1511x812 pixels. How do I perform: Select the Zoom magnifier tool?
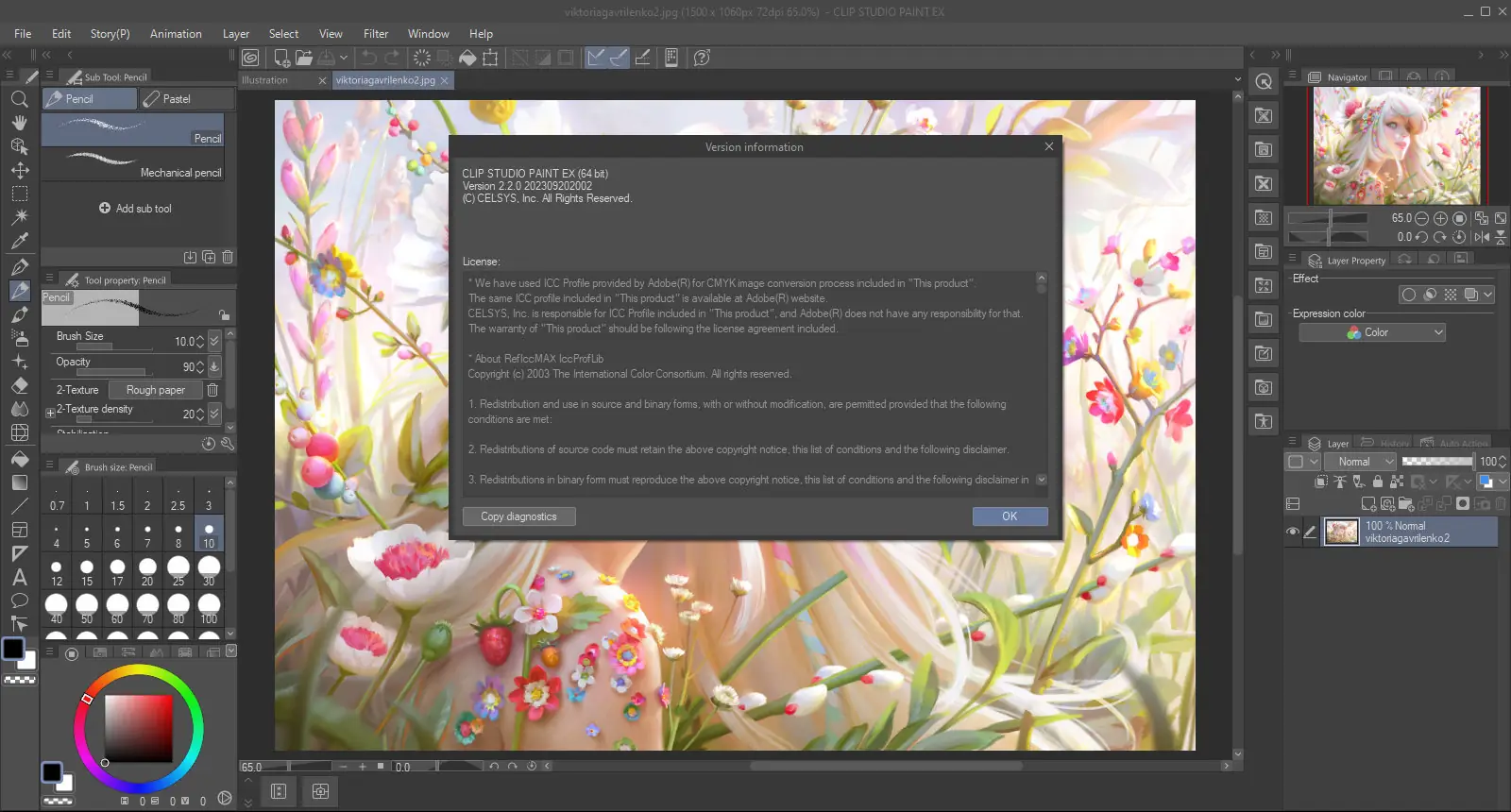(x=19, y=99)
